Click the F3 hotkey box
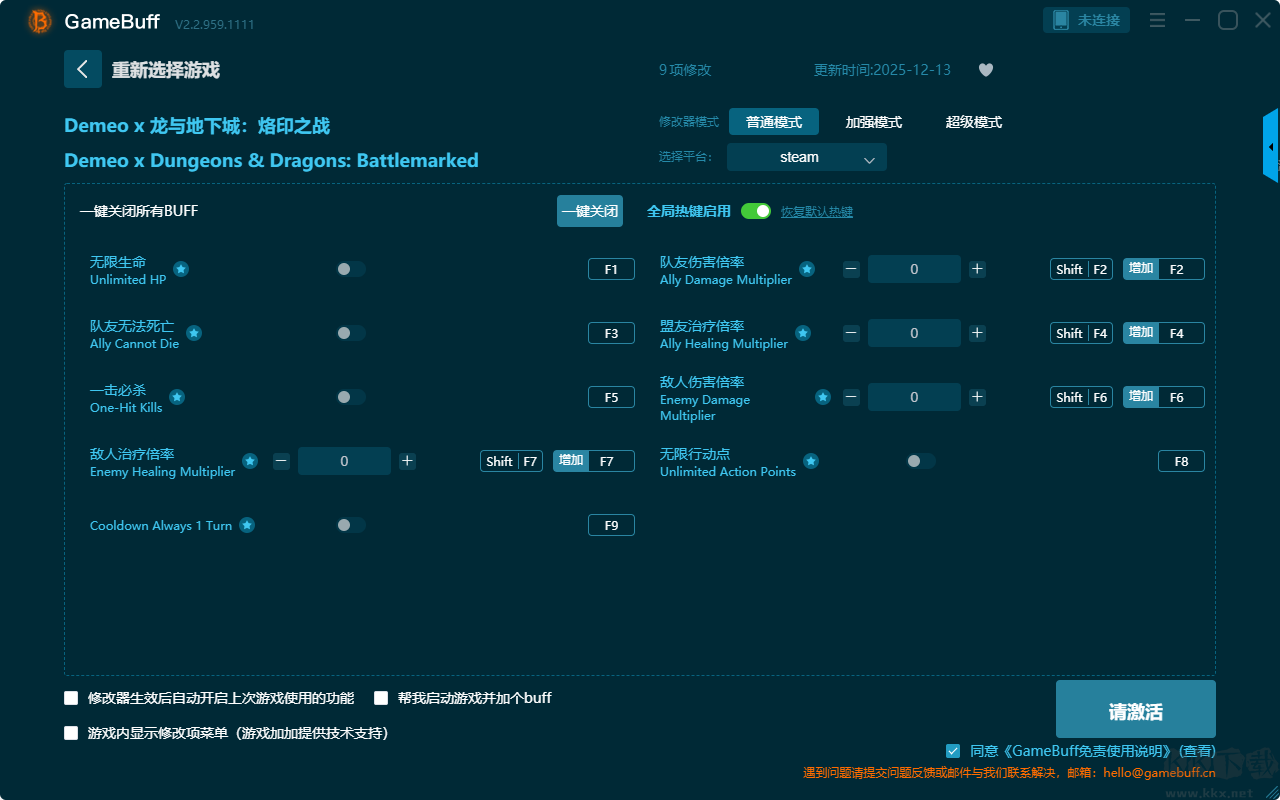 point(611,333)
